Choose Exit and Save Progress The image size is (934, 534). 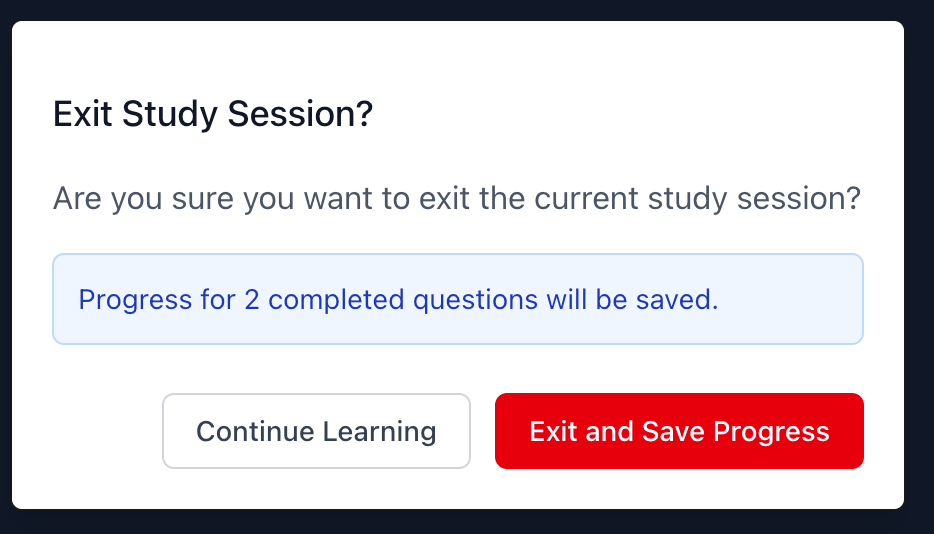pos(679,431)
